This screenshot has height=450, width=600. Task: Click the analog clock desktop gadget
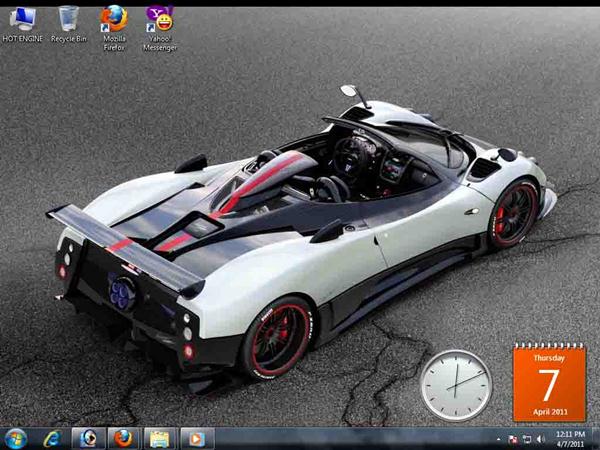(455, 385)
